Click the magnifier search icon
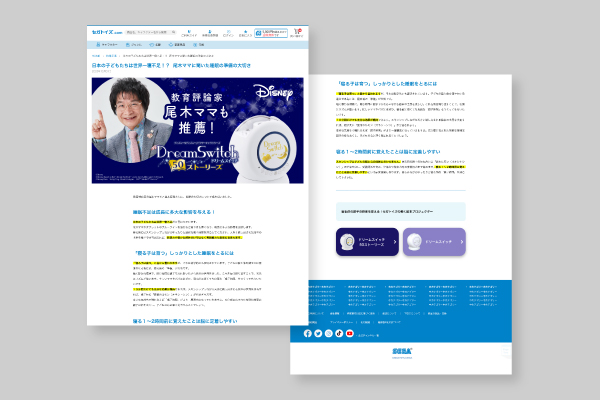Viewport: 600px width, 400px height. (x=173, y=33)
